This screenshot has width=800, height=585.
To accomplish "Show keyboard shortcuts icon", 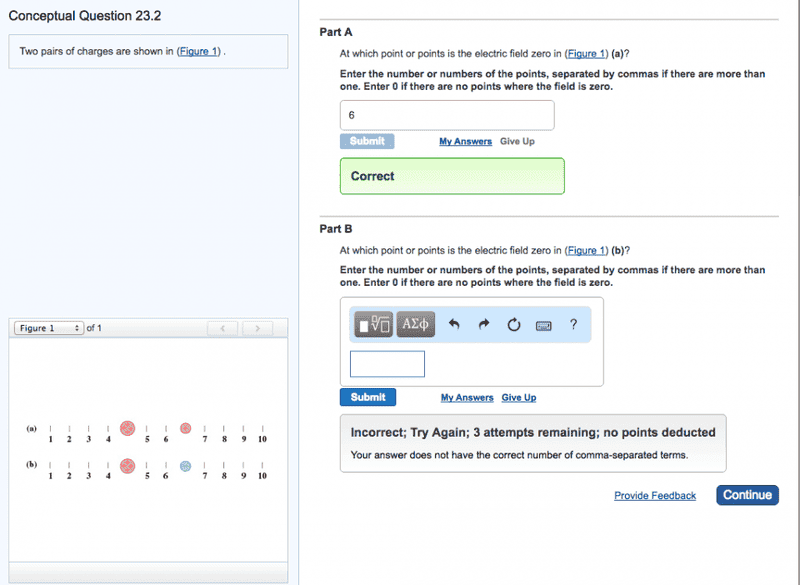I will tap(544, 324).
